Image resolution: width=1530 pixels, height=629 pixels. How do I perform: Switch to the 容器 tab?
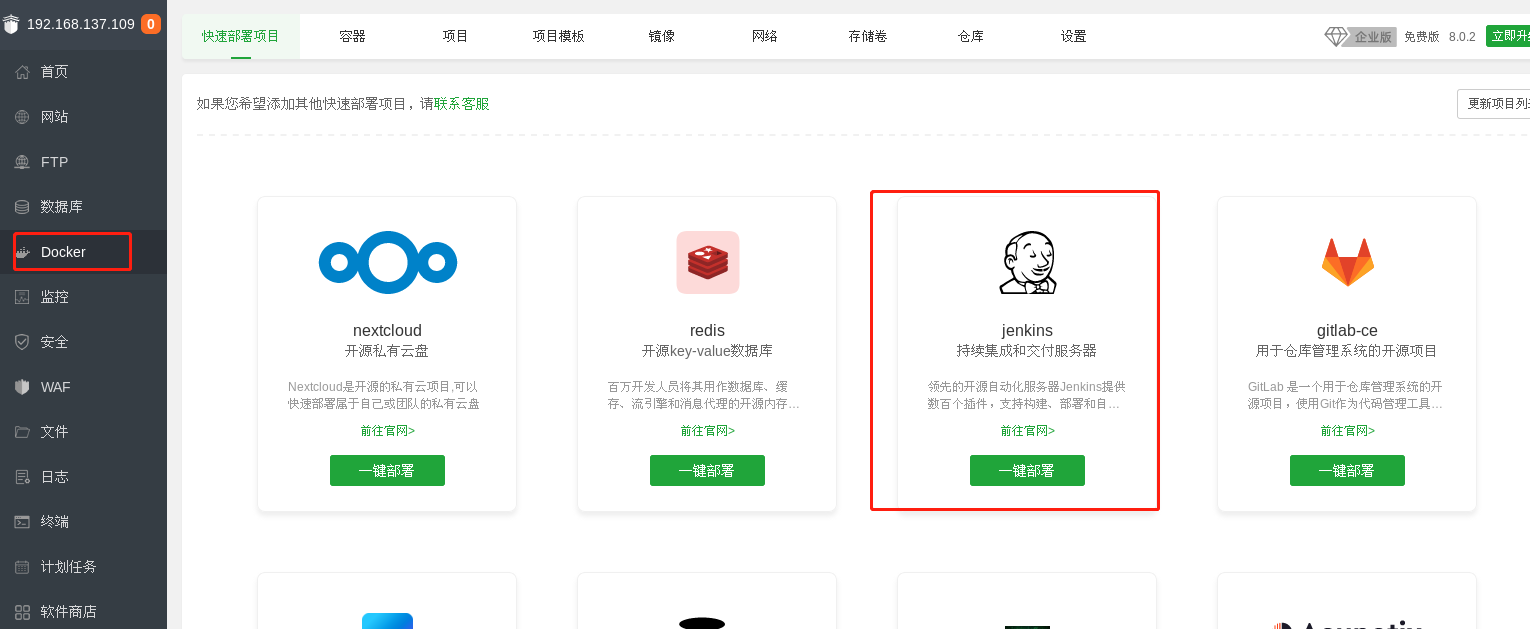(x=352, y=36)
